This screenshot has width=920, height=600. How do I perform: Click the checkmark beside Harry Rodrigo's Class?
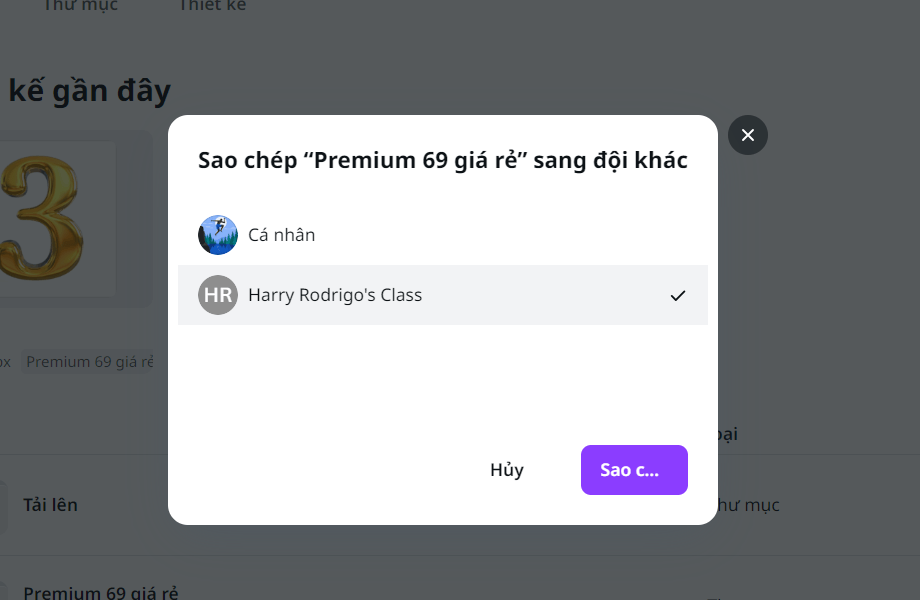click(x=678, y=295)
